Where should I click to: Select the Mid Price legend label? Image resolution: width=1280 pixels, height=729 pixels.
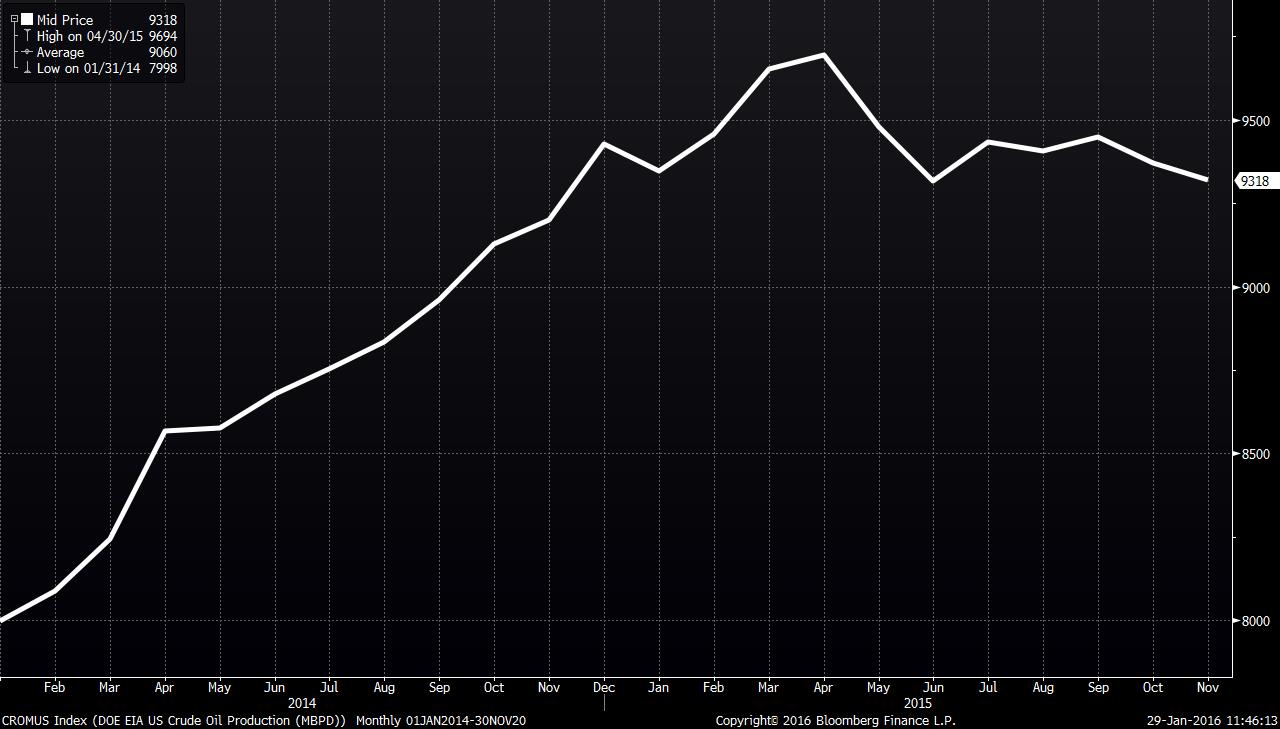[65, 20]
